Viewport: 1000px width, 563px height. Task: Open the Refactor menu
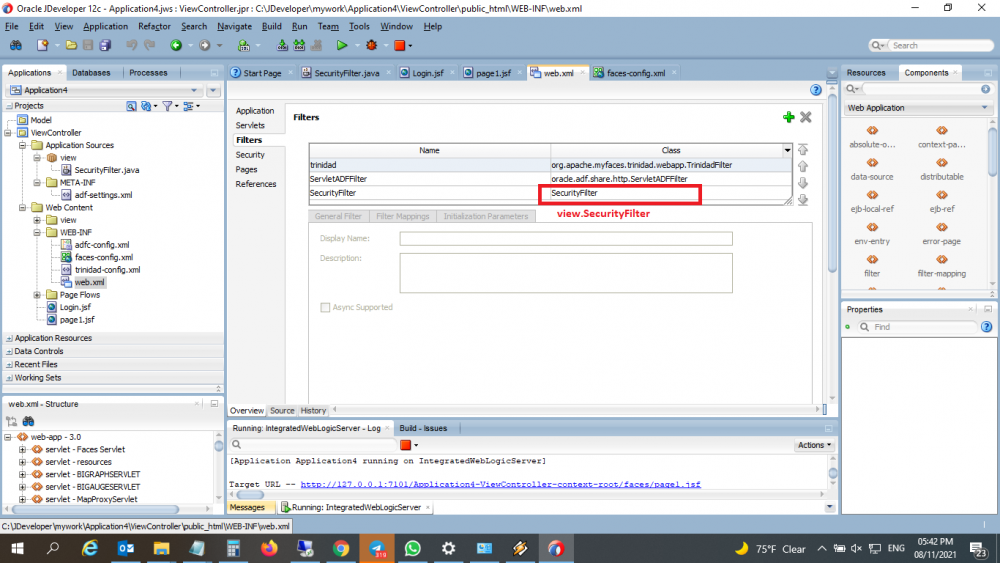pos(154,26)
